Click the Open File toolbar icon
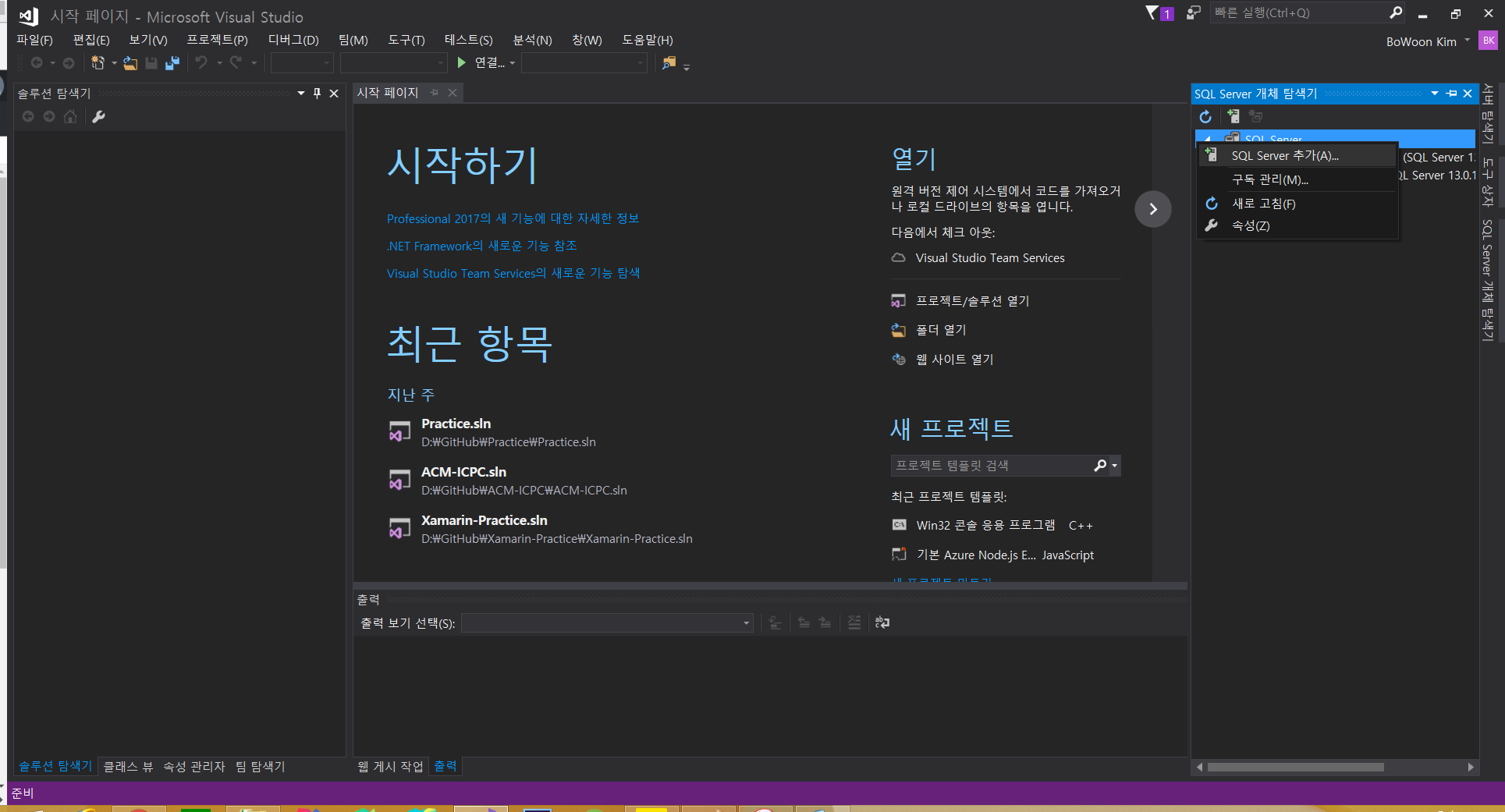This screenshot has width=1505, height=812. coord(130,62)
